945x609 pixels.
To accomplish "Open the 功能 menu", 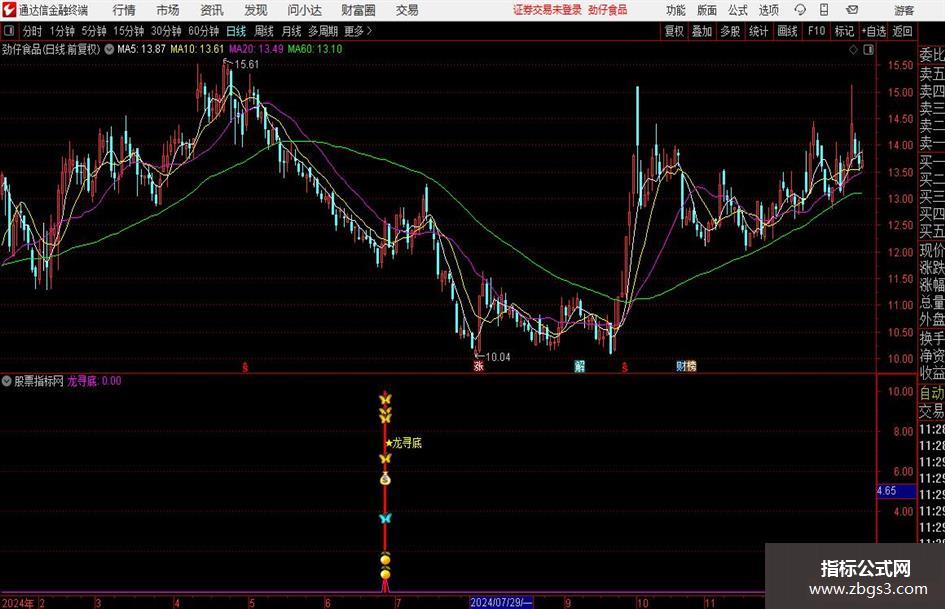I will click(676, 10).
